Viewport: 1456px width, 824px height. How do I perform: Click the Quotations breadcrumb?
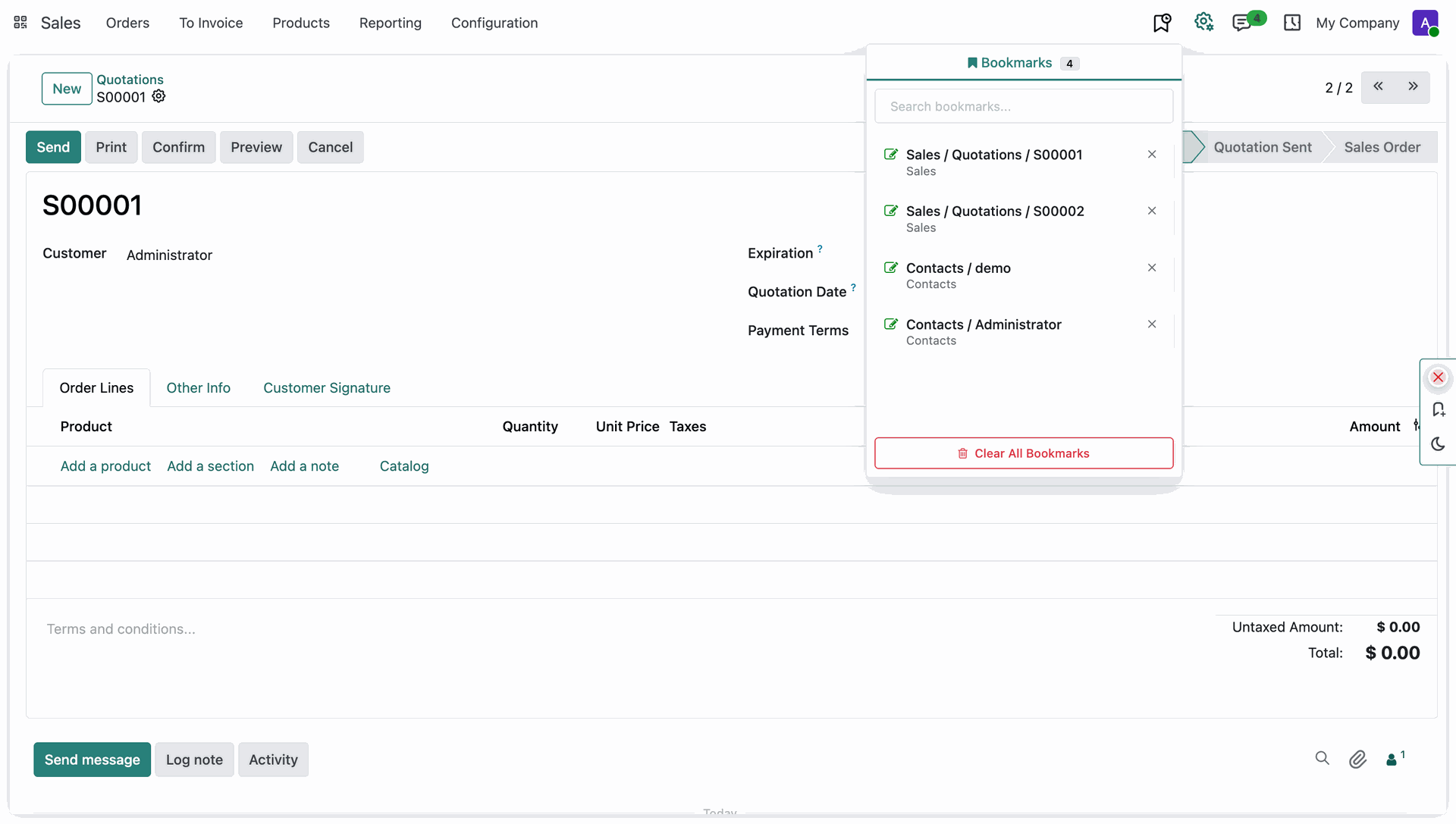(130, 80)
